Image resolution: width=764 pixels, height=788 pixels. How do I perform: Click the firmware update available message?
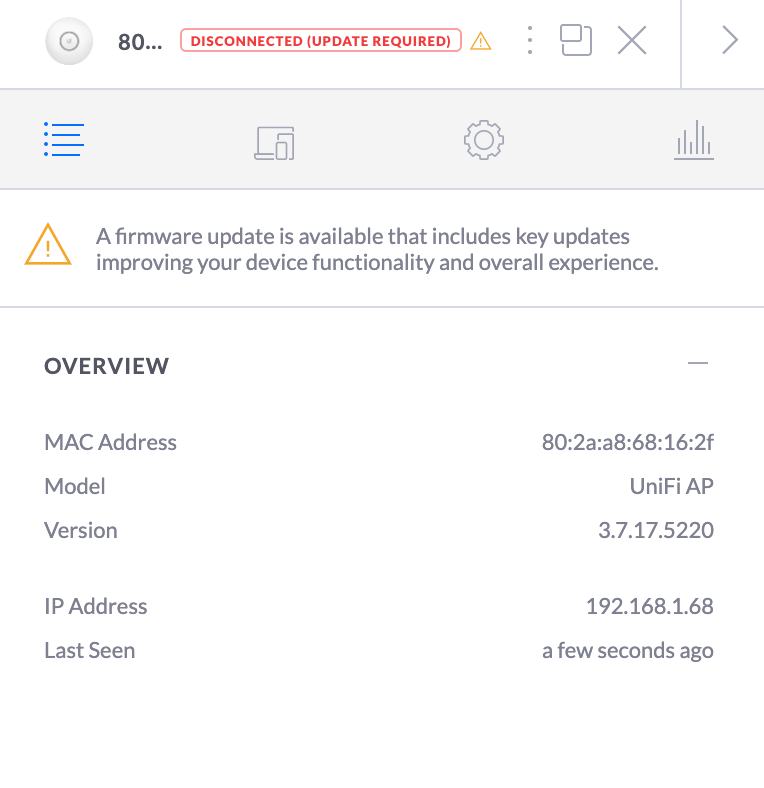click(377, 250)
